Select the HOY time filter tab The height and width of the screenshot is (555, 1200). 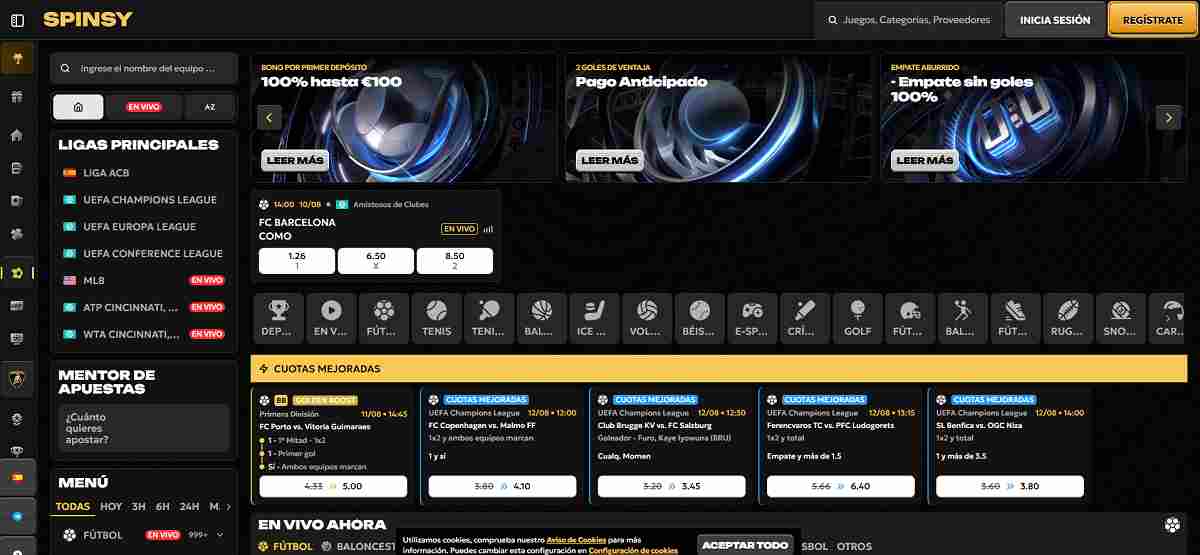(x=111, y=506)
